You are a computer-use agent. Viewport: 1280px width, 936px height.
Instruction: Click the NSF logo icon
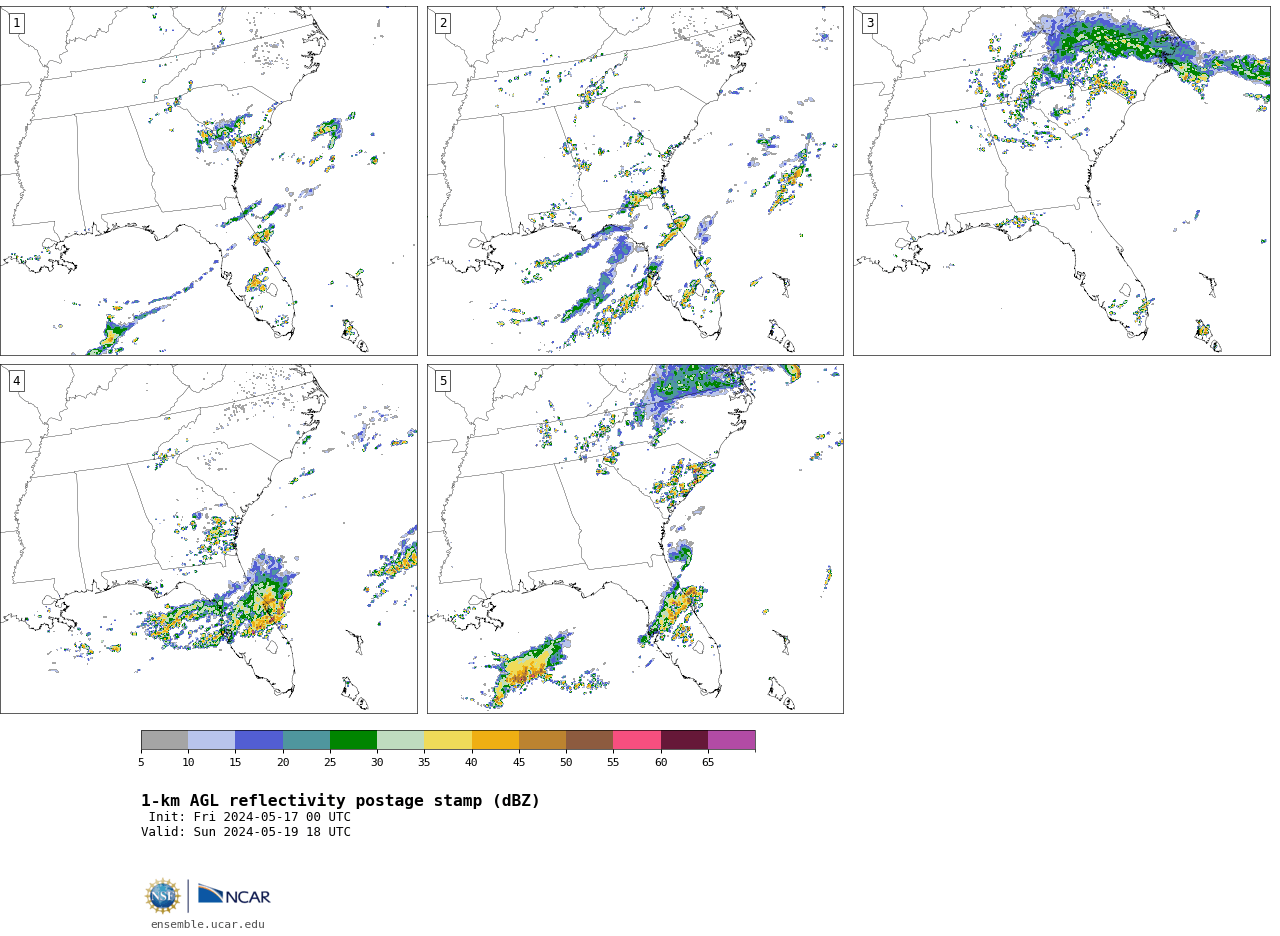(x=163, y=896)
